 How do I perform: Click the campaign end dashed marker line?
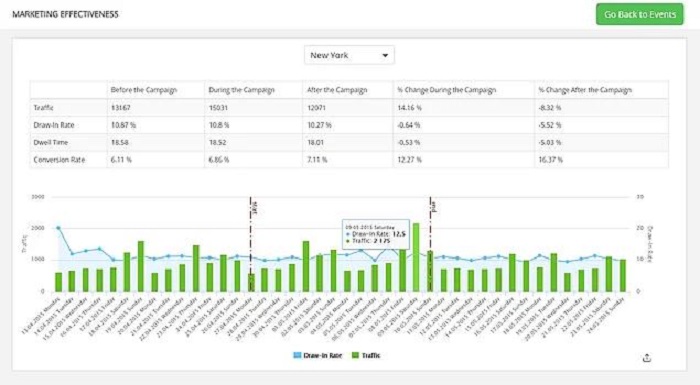click(430, 244)
